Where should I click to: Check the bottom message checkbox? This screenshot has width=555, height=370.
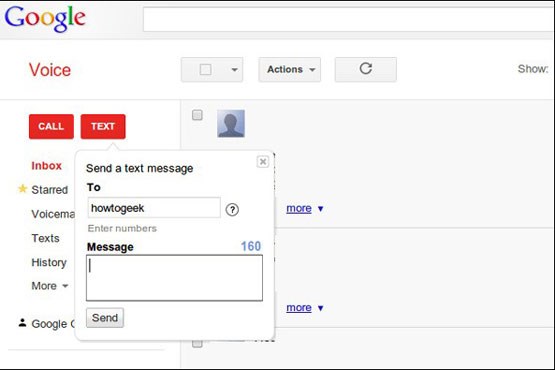[197, 343]
